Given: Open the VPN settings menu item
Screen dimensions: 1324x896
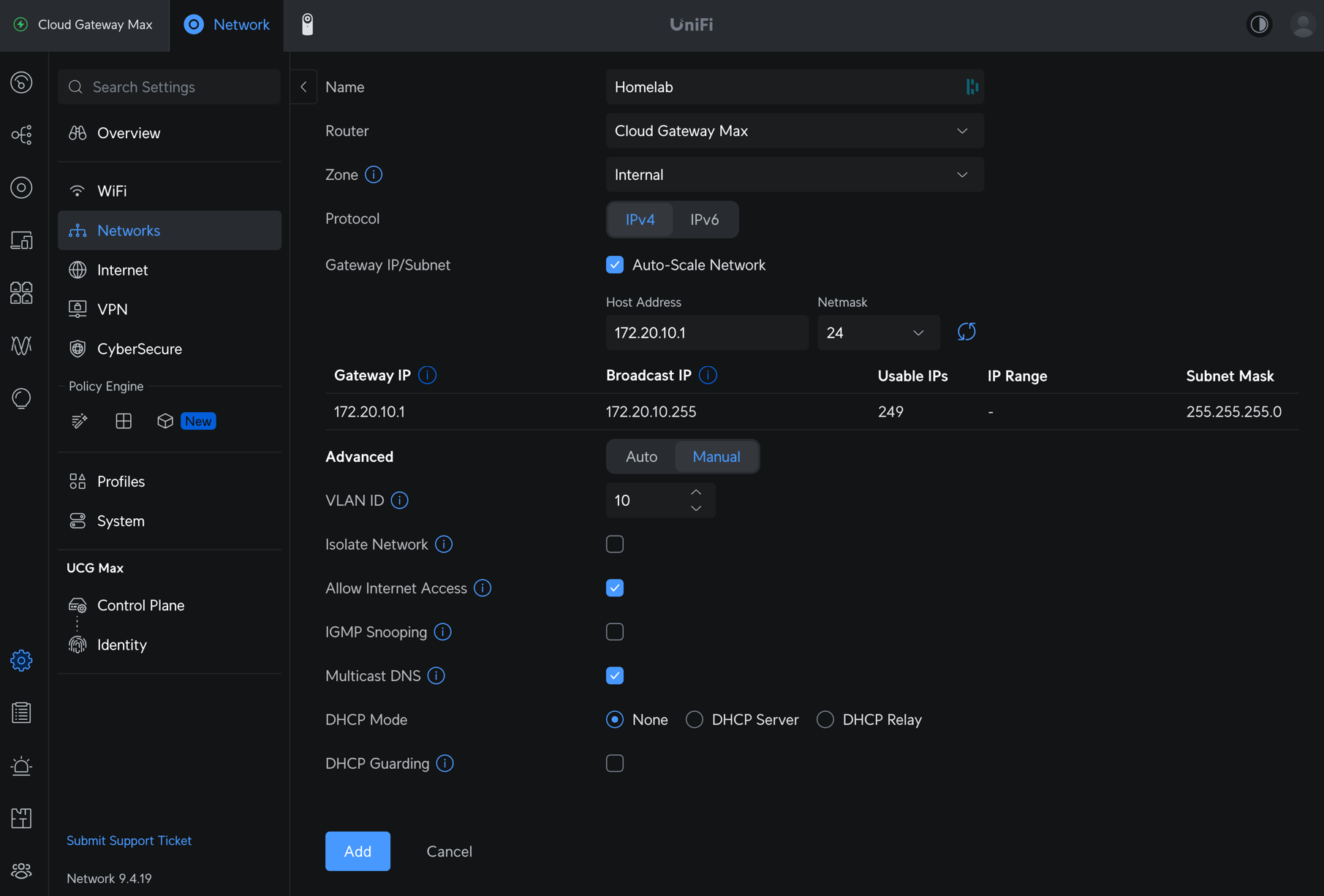Looking at the screenshot, I should coord(113,309).
